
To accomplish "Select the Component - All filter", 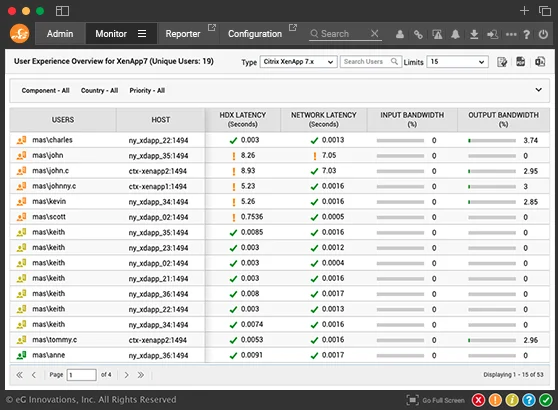I will coord(45,90).
